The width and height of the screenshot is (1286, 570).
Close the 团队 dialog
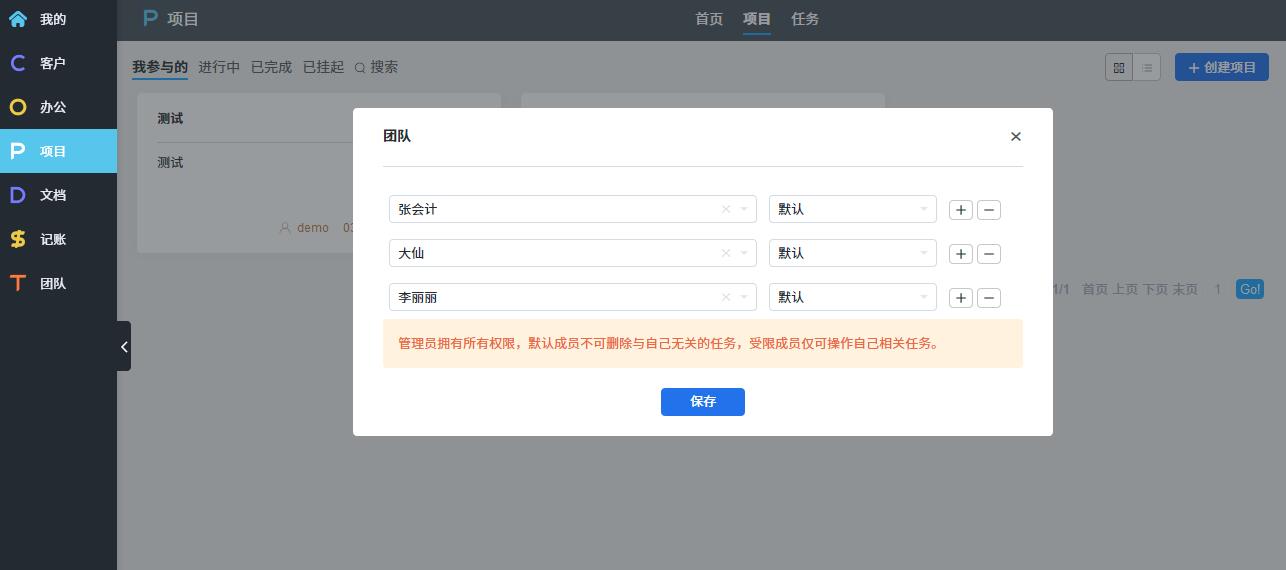[1015, 137]
